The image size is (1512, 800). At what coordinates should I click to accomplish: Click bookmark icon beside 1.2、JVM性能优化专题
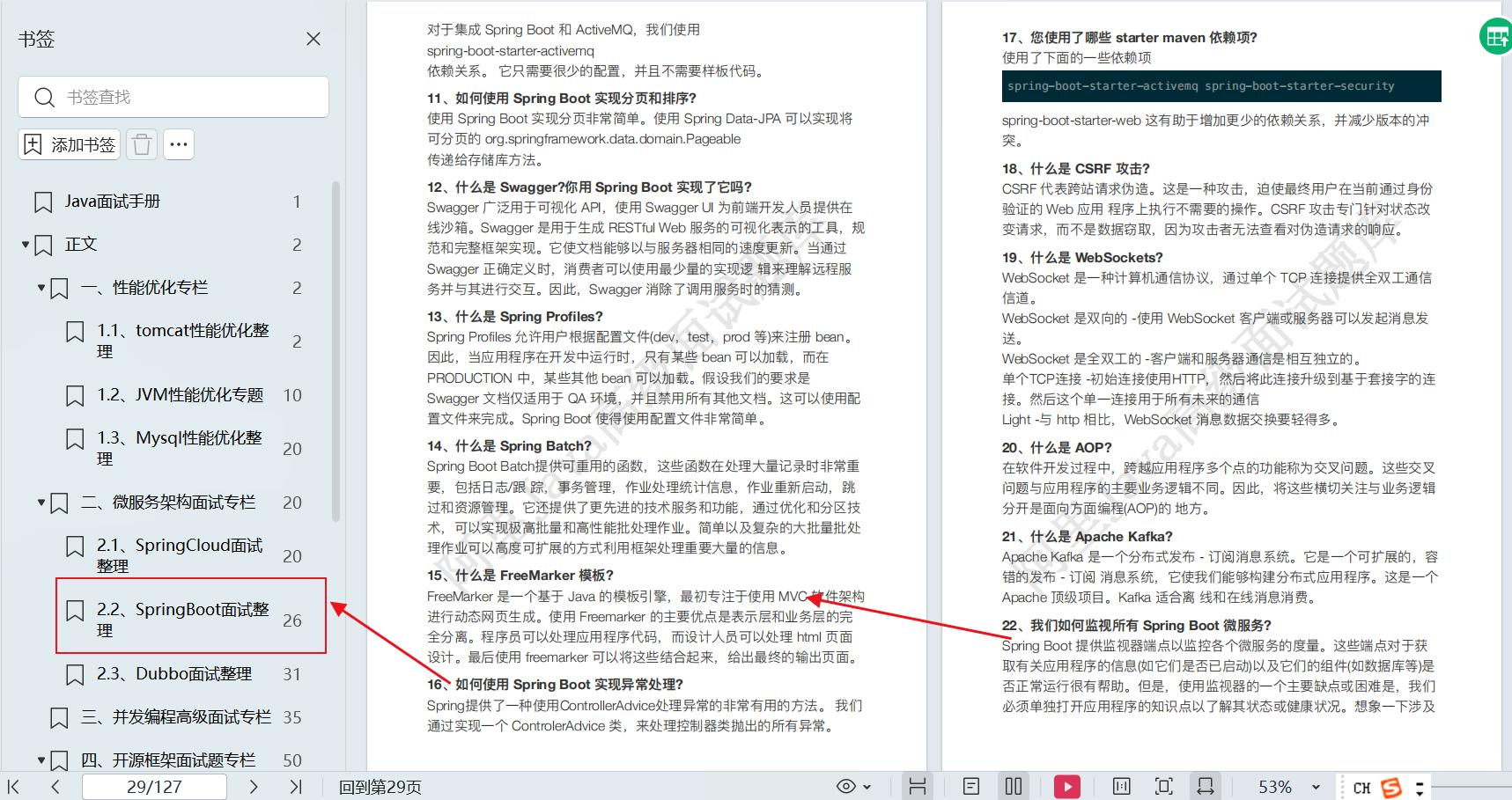click(76, 396)
